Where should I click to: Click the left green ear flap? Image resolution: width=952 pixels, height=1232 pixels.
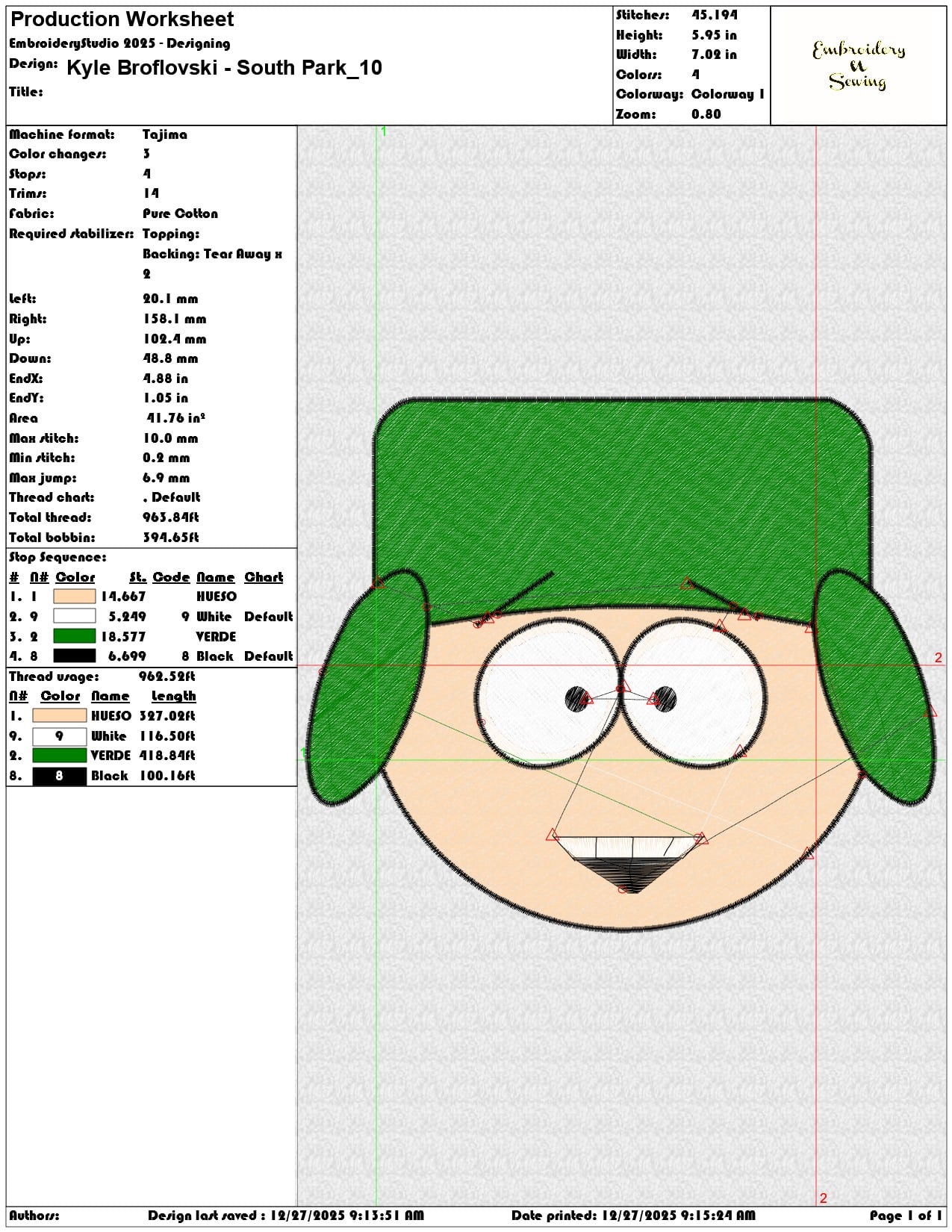click(x=367, y=687)
